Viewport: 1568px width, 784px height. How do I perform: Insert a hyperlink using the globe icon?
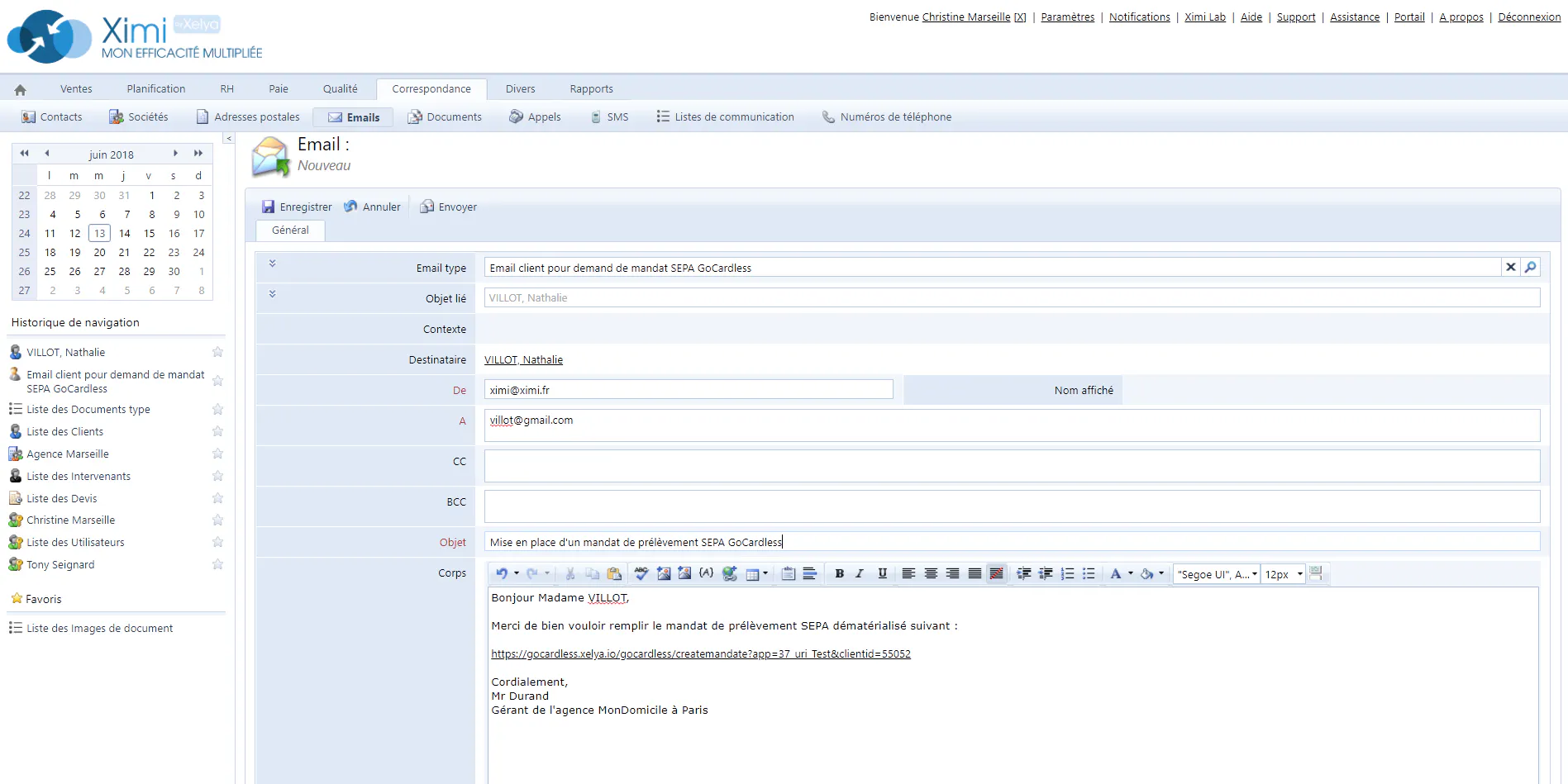(729, 573)
